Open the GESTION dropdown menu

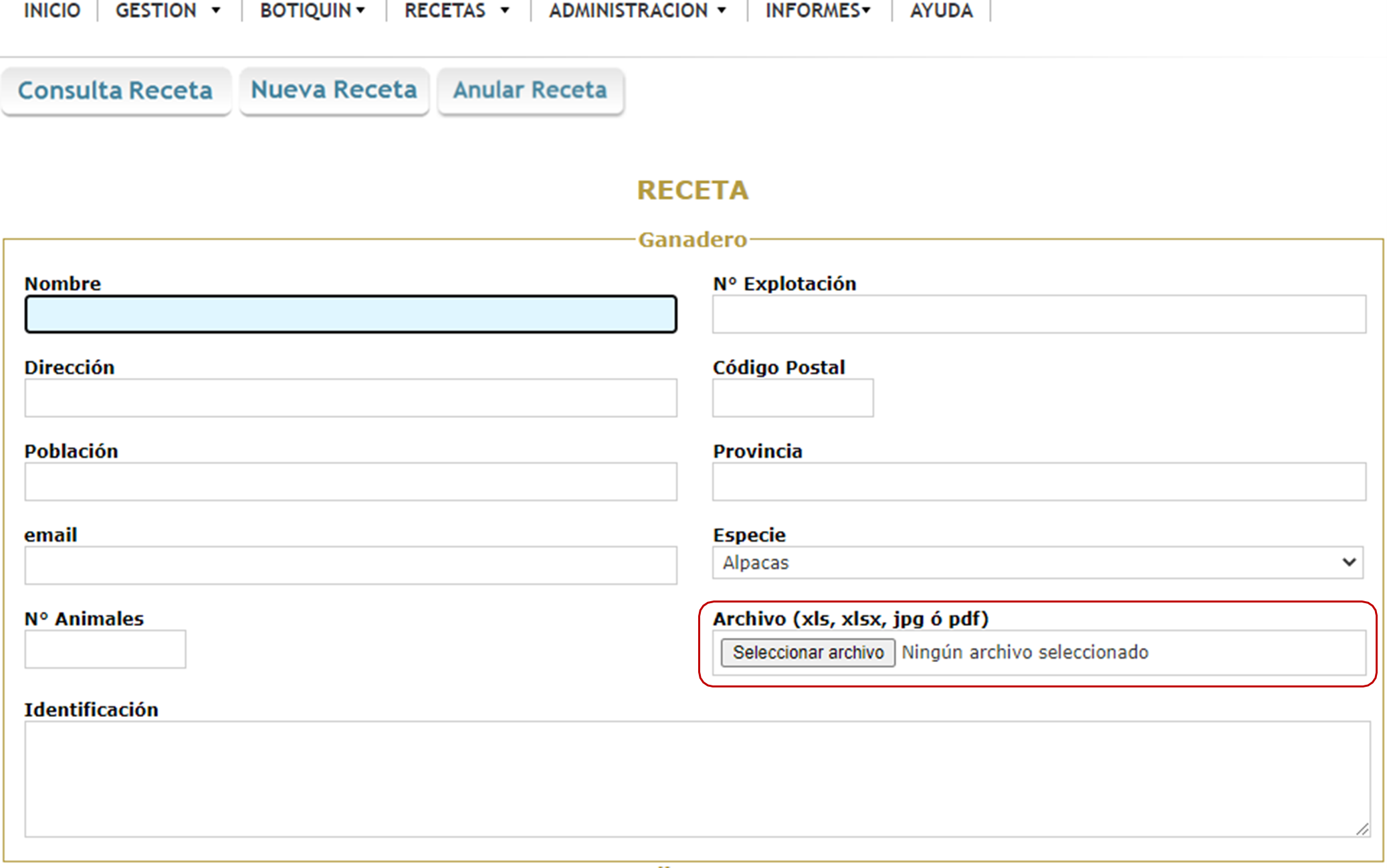[x=168, y=11]
